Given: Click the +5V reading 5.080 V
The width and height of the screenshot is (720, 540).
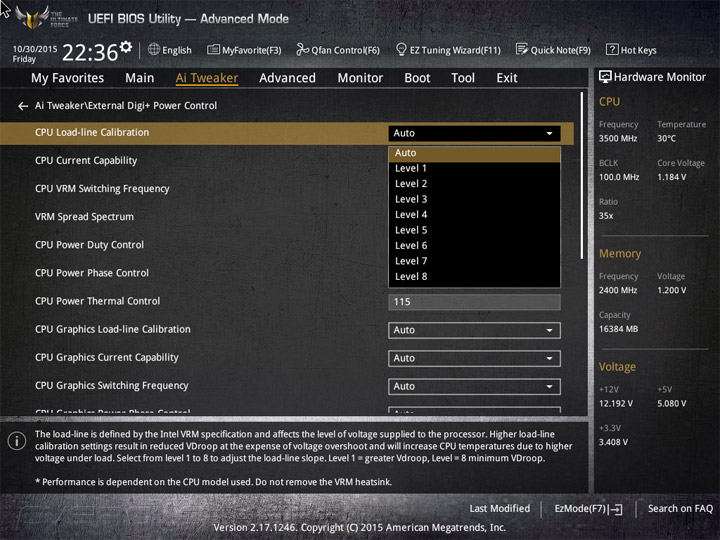Looking at the screenshot, I should click(671, 404).
